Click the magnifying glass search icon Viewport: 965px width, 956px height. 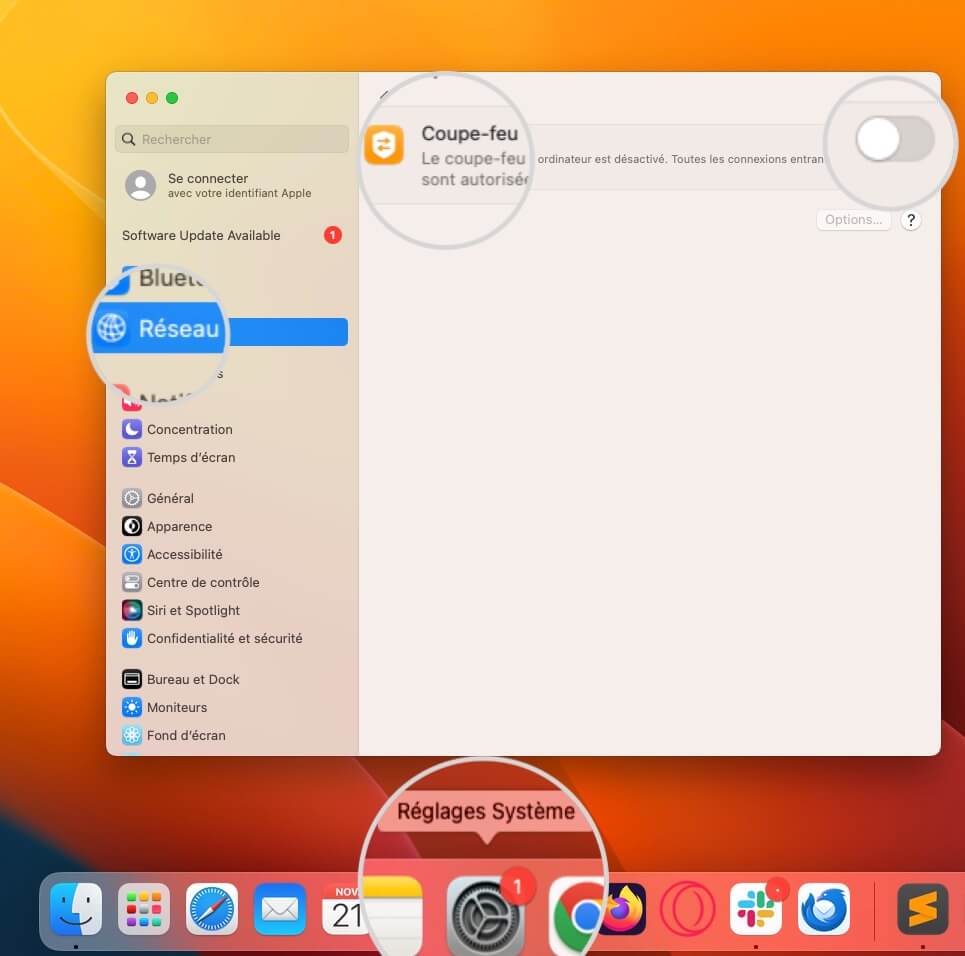(x=128, y=139)
